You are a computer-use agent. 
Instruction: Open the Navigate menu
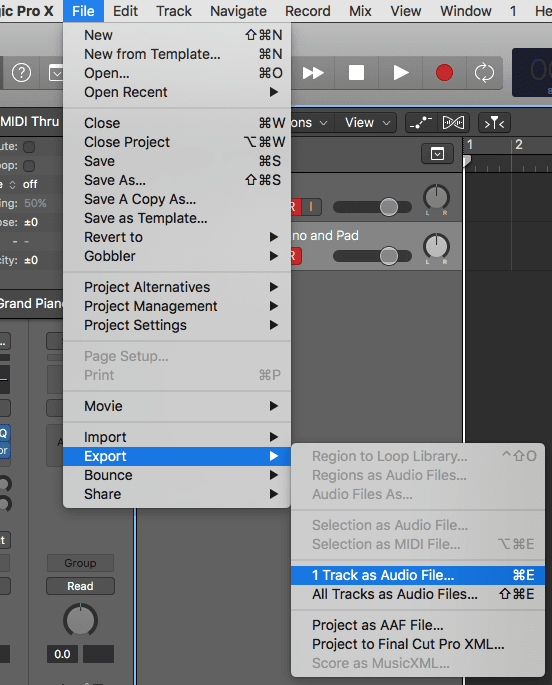pos(238,11)
